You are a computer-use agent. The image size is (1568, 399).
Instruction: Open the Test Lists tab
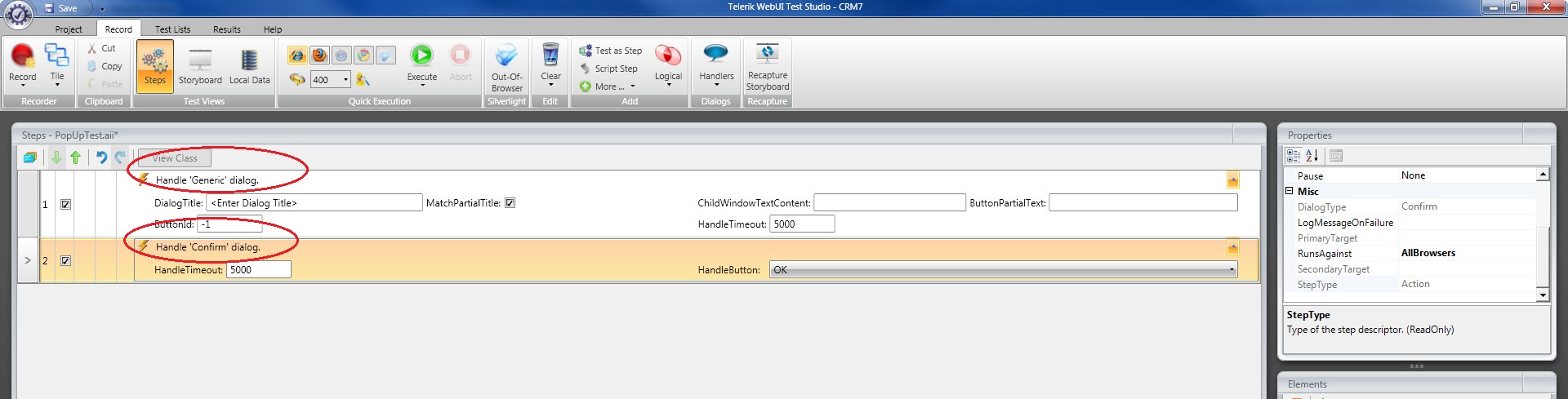[172, 29]
